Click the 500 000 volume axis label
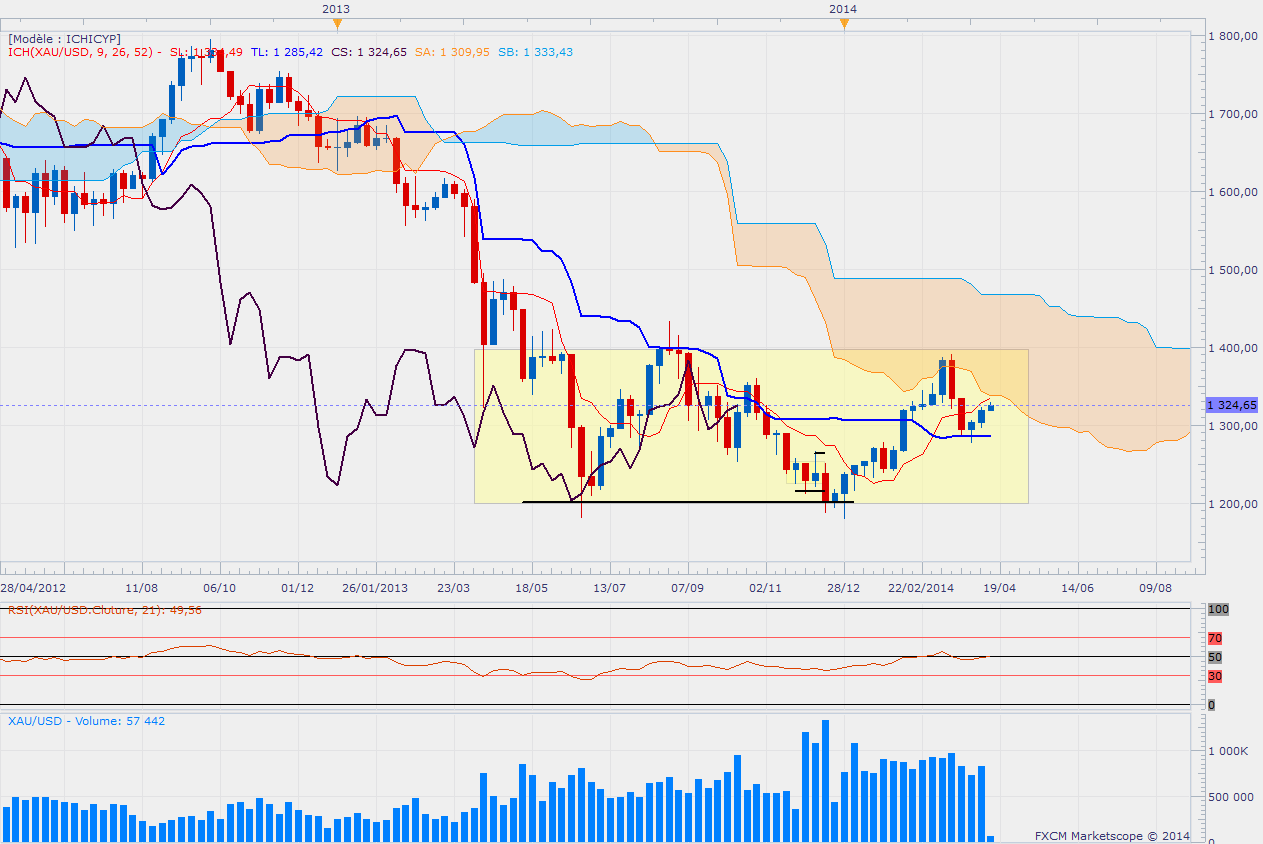This screenshot has width=1263, height=844. [1231, 797]
